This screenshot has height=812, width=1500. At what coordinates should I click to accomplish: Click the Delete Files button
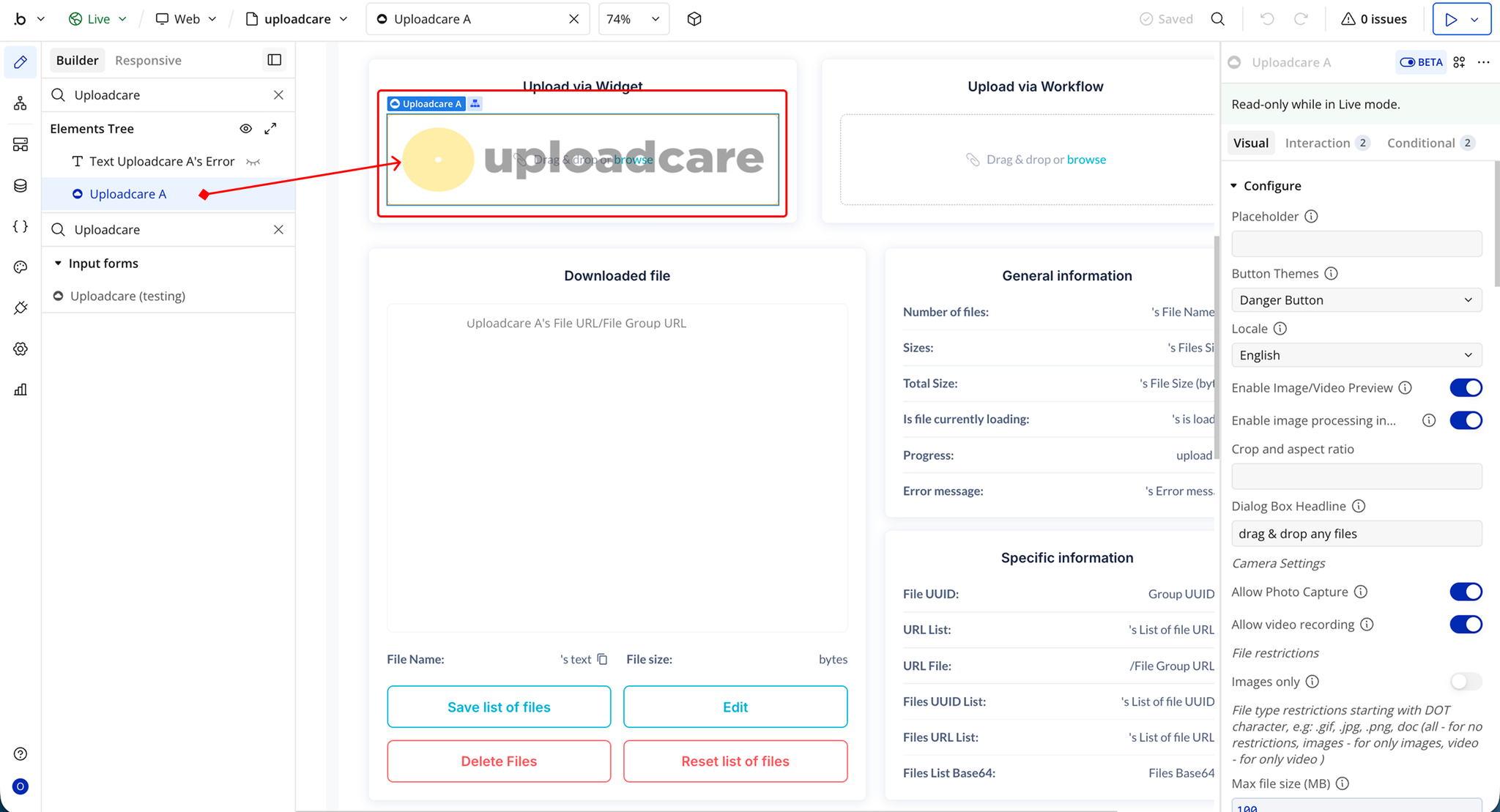click(499, 761)
